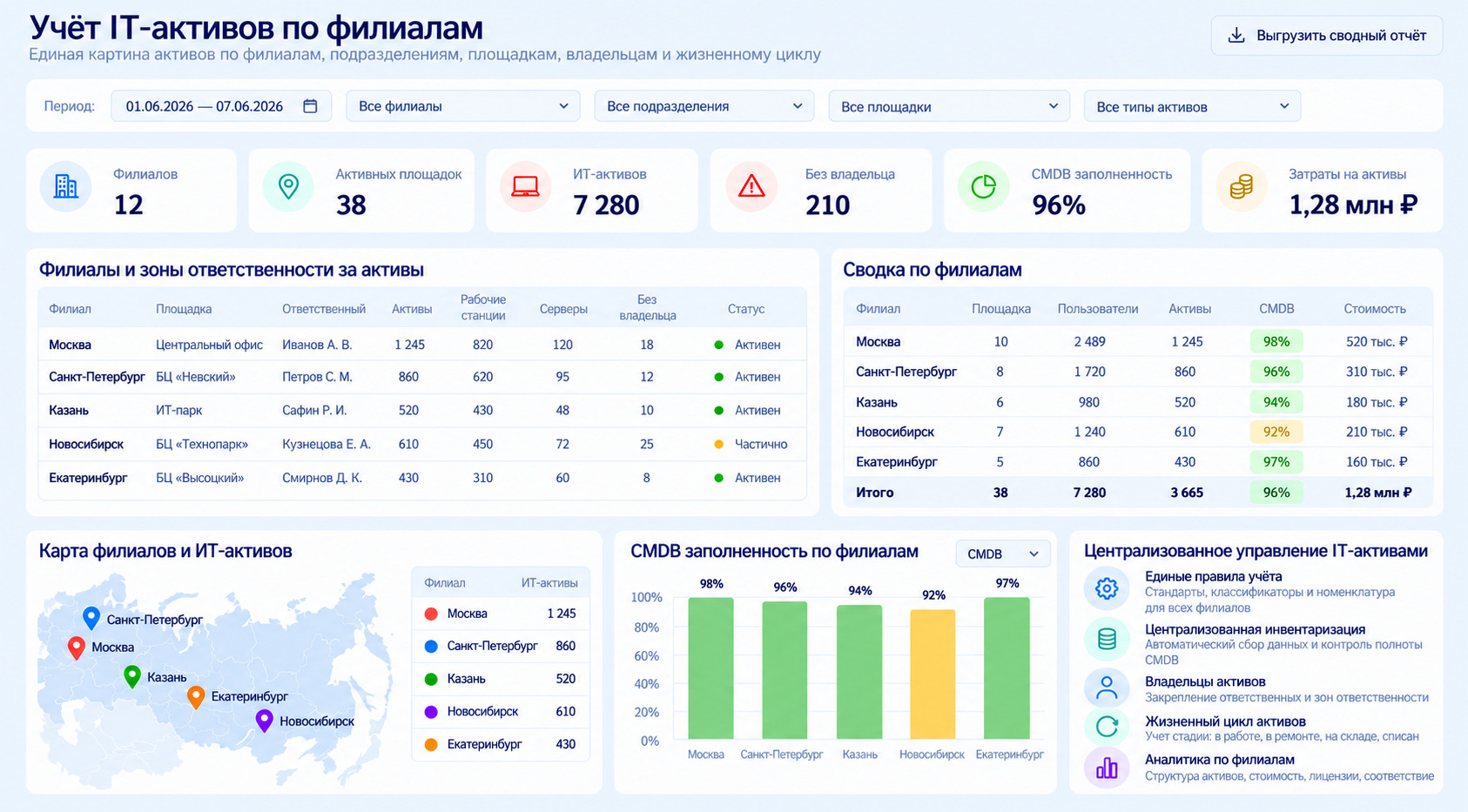Click the bar chart icon beside Аналитика по филиалам
1468x812 pixels.
tap(1107, 768)
